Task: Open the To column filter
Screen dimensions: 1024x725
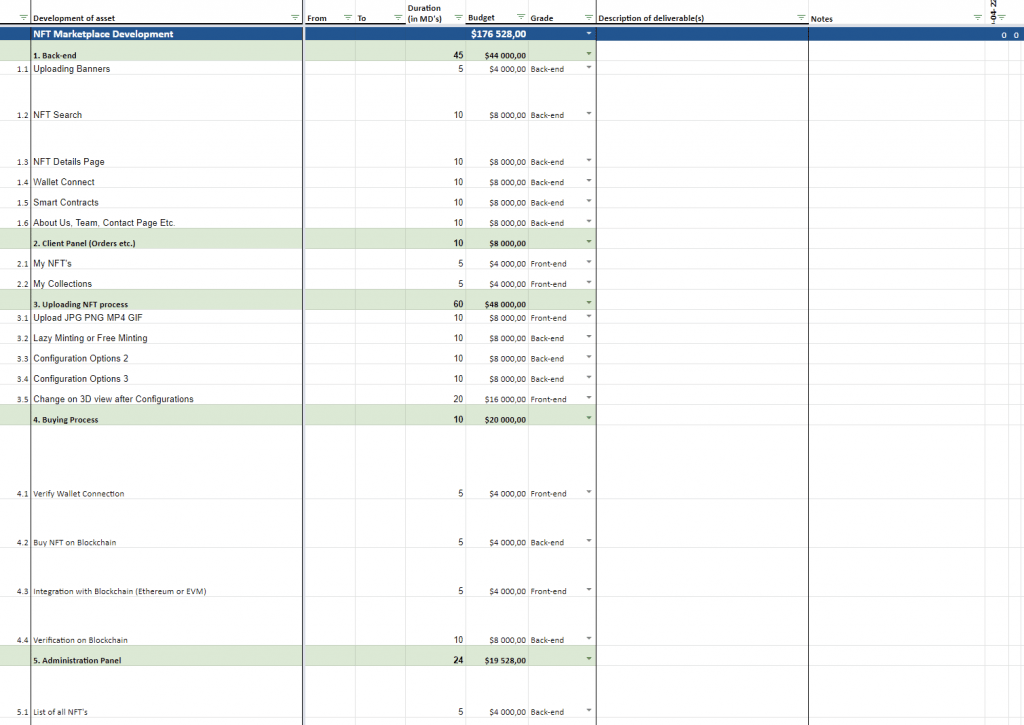Action: click(398, 18)
